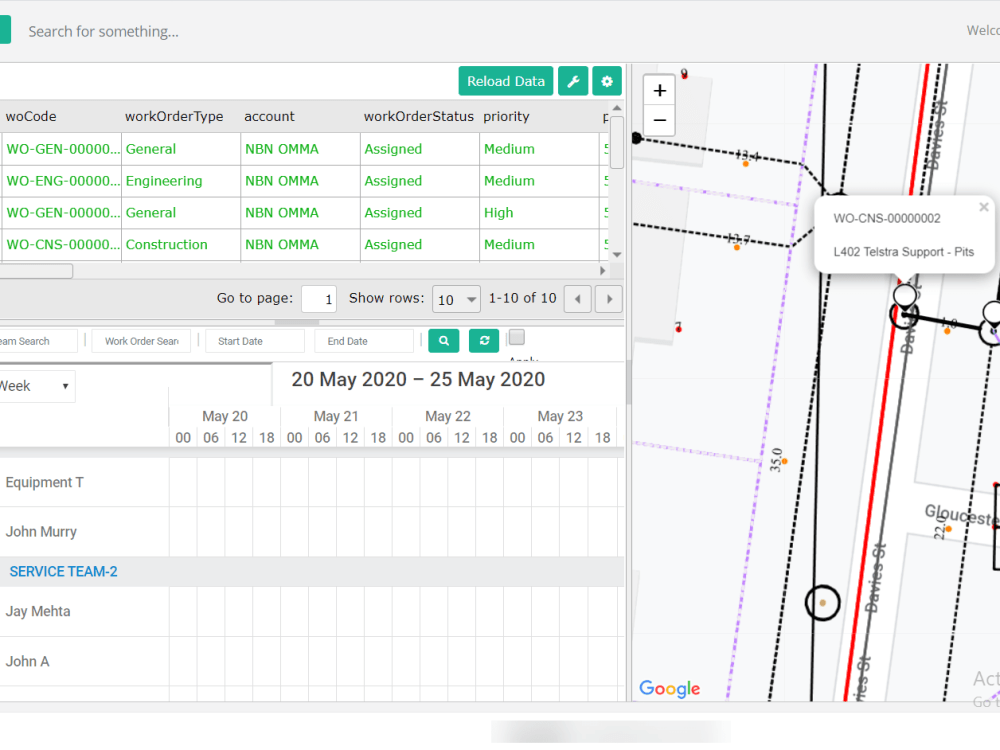Image resolution: width=1000 pixels, height=750 pixels.
Task: Click the High priority cell
Action: tap(539, 213)
